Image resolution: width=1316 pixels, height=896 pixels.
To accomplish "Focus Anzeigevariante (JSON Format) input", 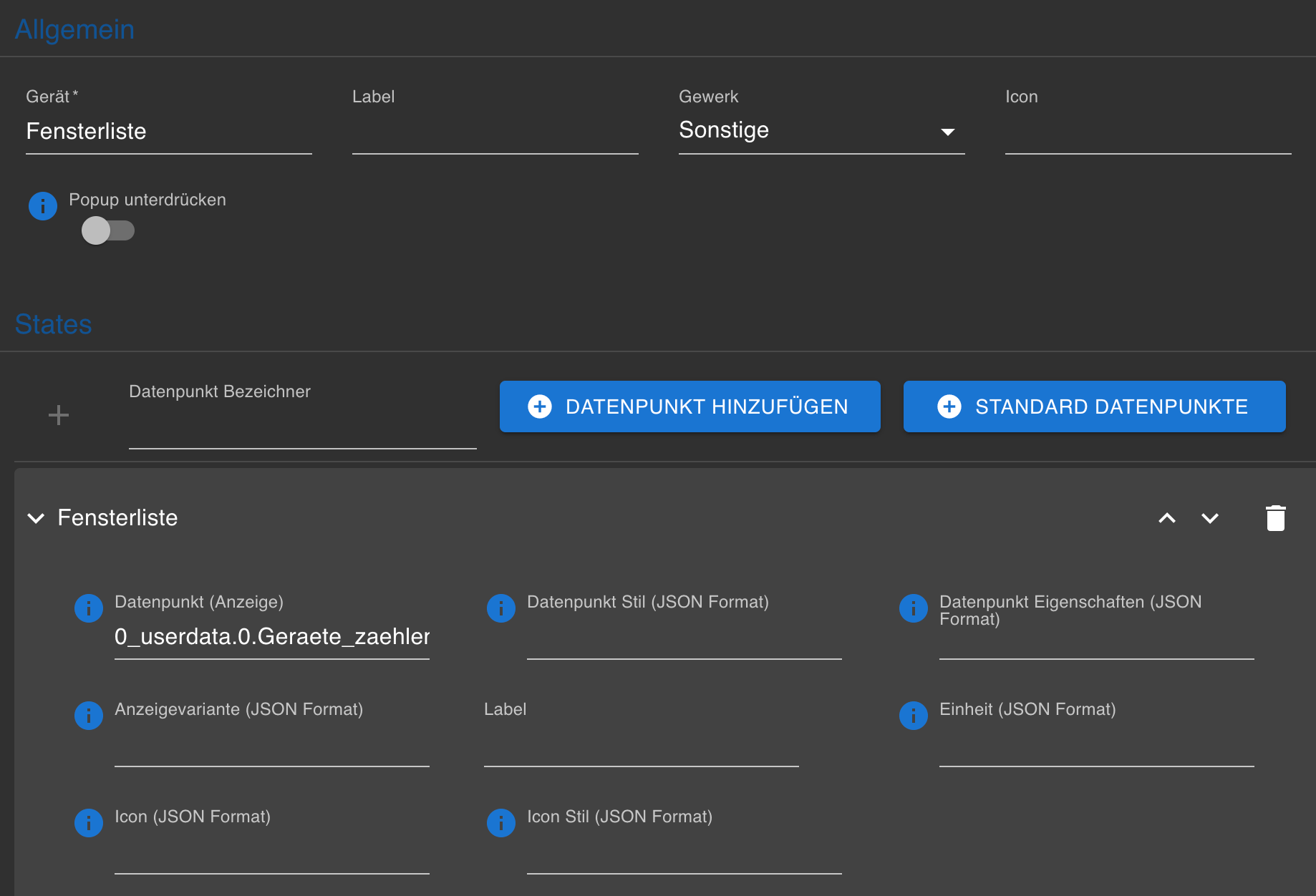I will click(272, 746).
